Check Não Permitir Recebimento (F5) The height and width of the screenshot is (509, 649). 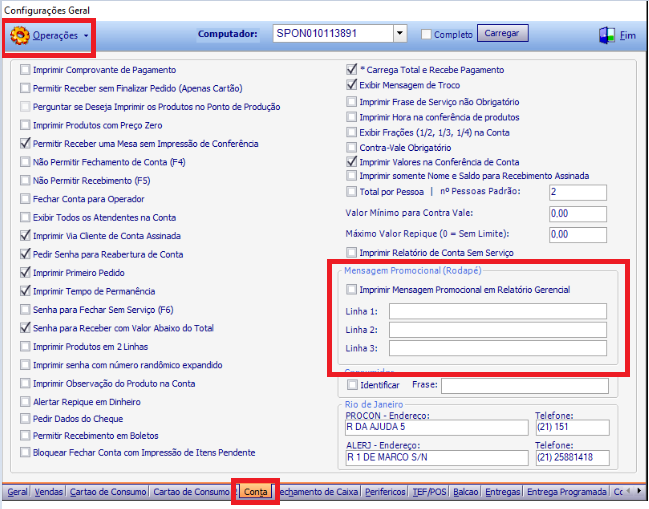tap(25, 180)
